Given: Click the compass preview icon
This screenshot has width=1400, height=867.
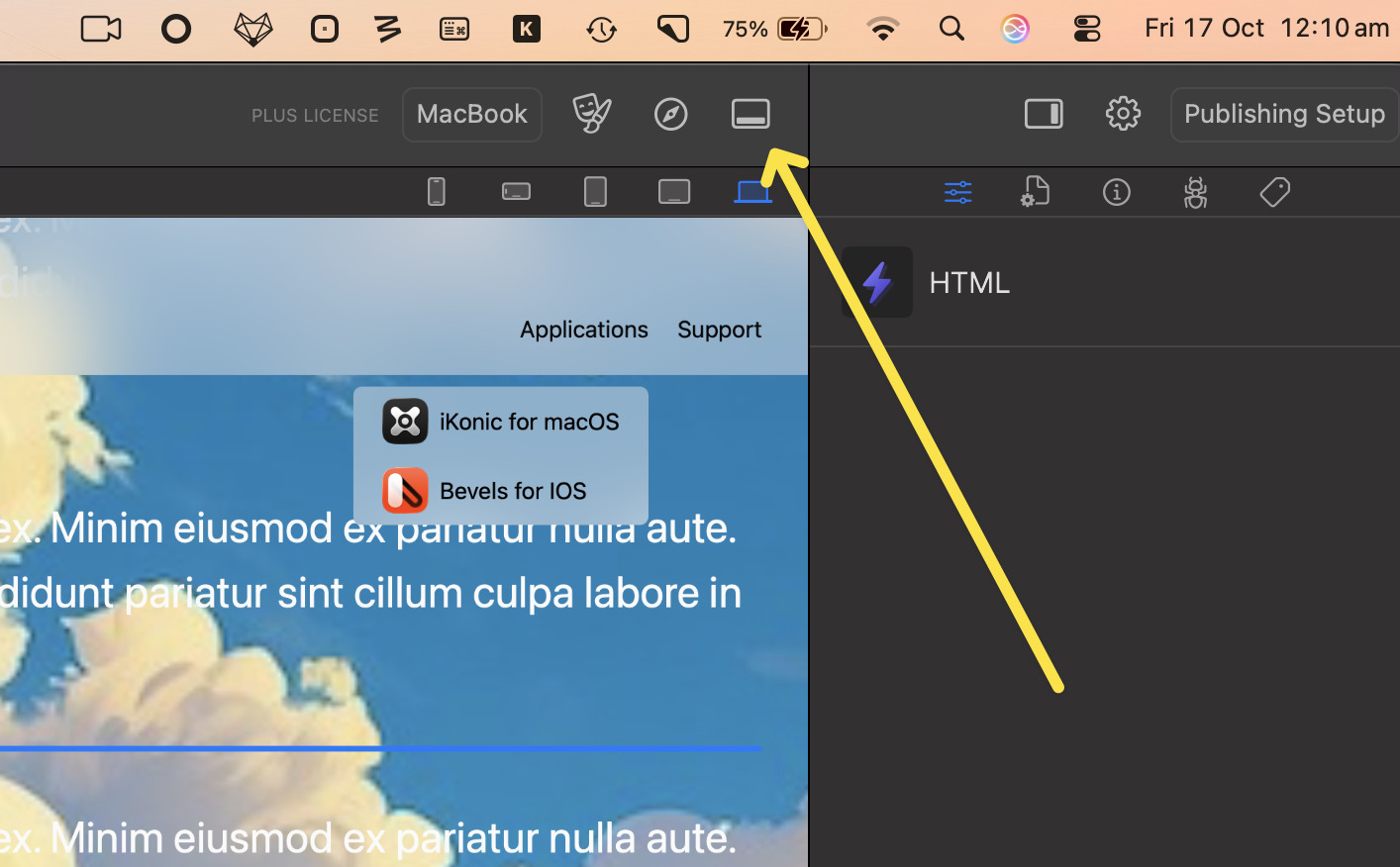Looking at the screenshot, I should 671,115.
